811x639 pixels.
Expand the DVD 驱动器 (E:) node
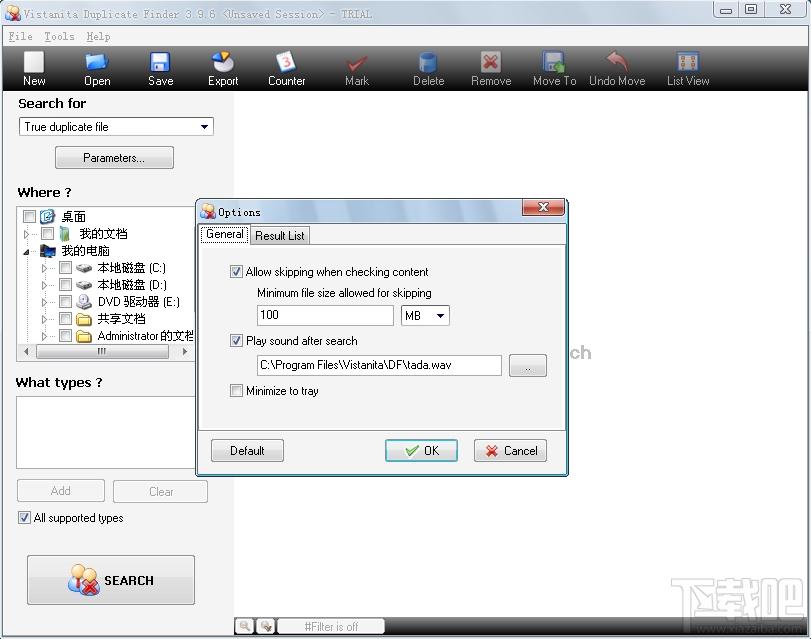[44, 303]
